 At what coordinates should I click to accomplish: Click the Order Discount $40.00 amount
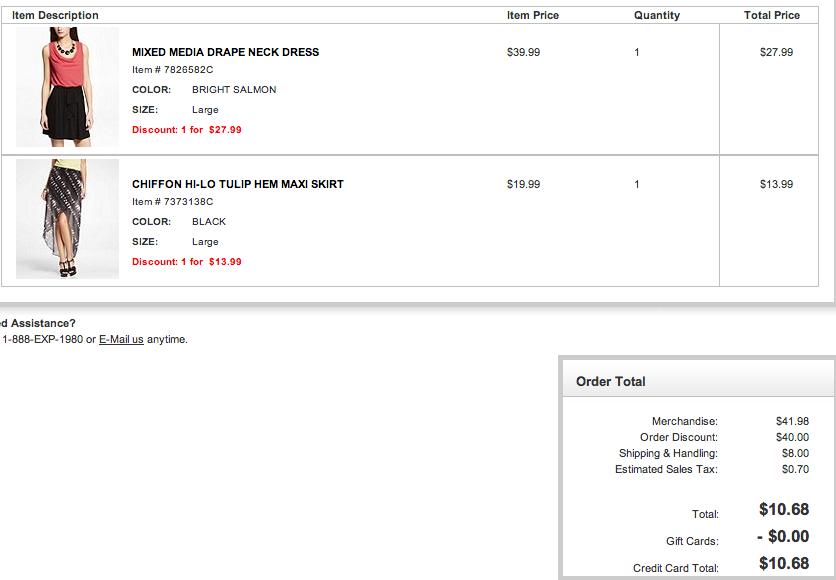click(x=792, y=437)
